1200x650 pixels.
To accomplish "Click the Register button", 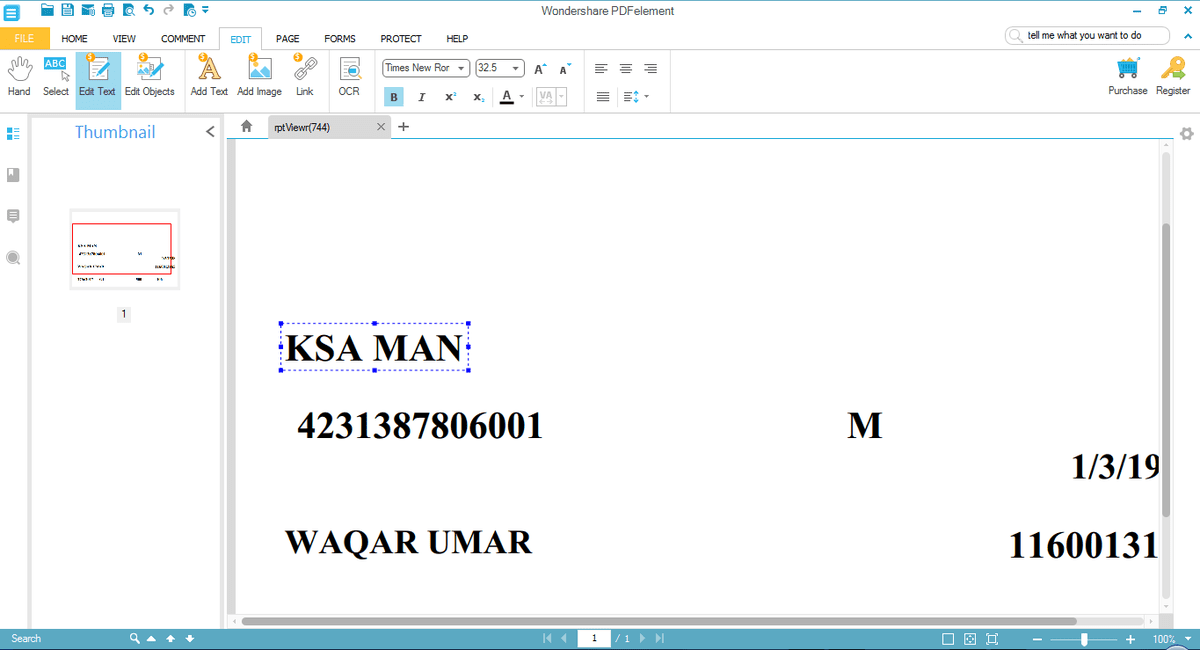I will coord(1173,75).
